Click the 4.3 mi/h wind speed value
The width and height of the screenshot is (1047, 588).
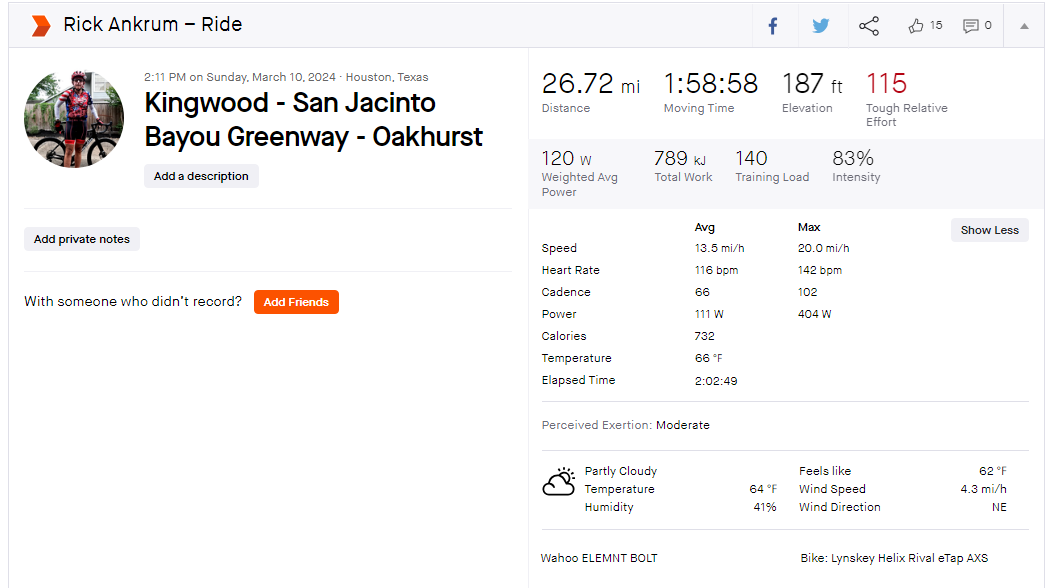click(x=983, y=489)
